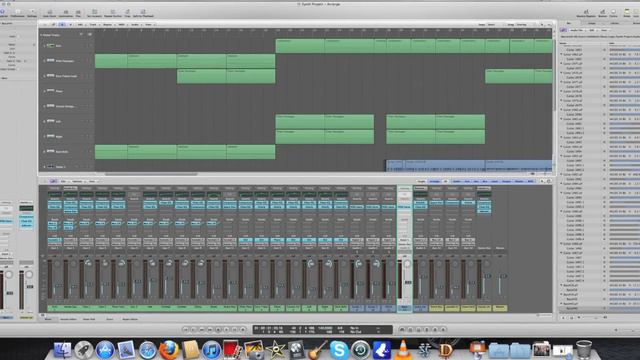Screen dimensions: 640x360
Task: Click the Duplicate Track button above the track list
Action: pyautogui.click(x=89, y=35)
